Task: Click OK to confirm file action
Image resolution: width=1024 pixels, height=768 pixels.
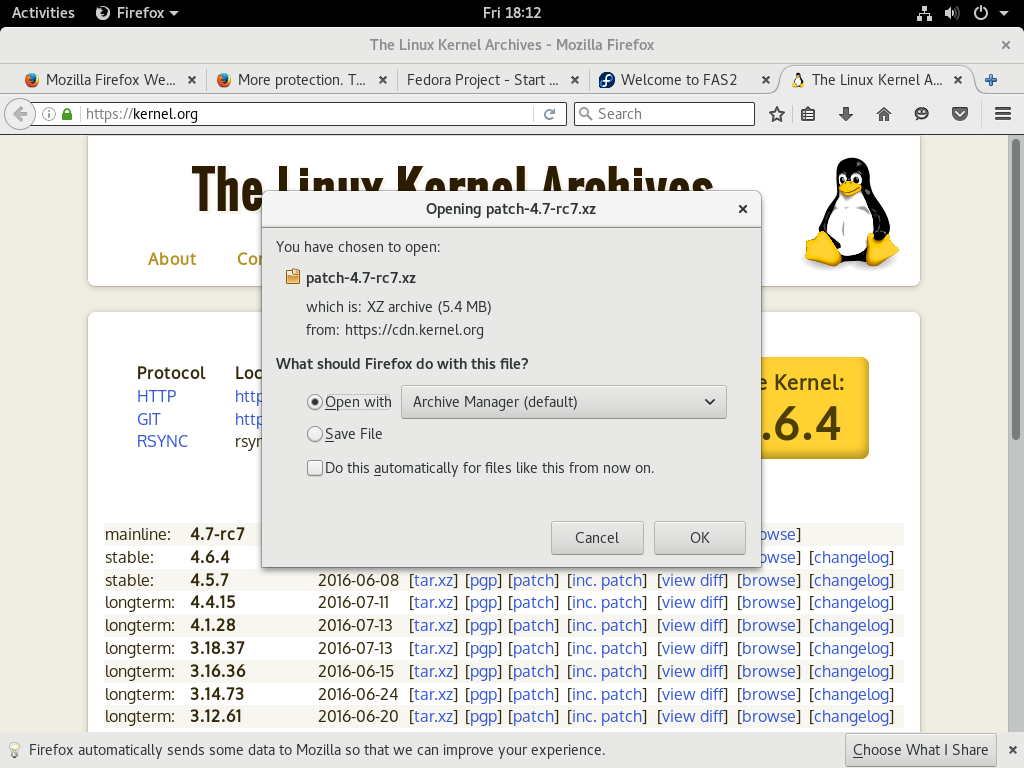Action: [699, 538]
